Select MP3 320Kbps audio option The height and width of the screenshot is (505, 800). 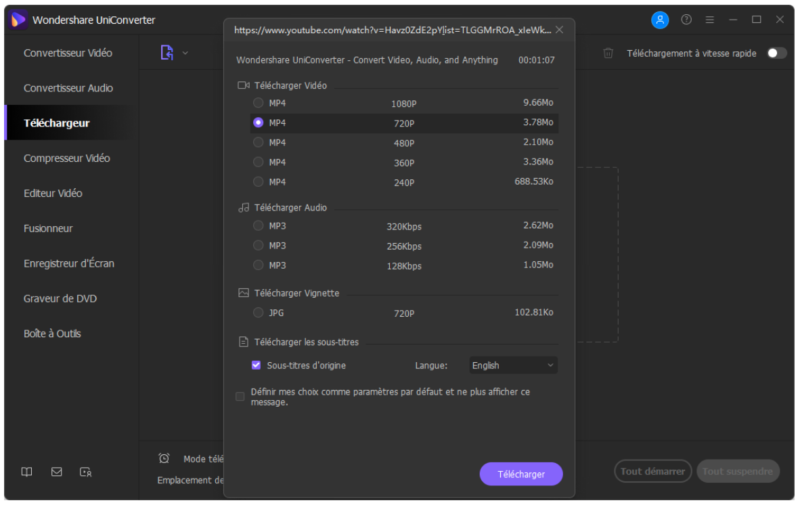(x=258, y=225)
